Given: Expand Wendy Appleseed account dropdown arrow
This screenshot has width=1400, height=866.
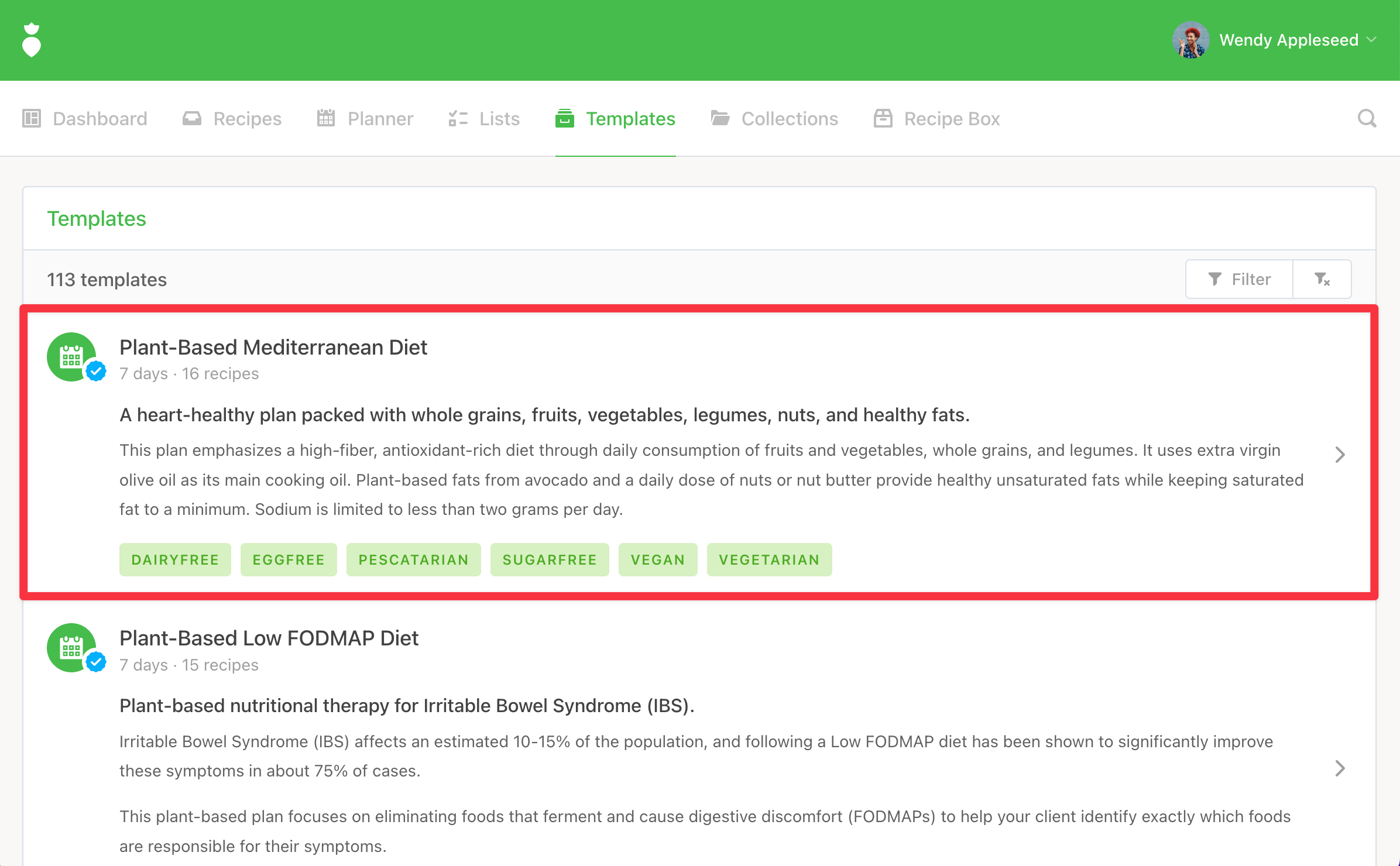Looking at the screenshot, I should (x=1371, y=40).
